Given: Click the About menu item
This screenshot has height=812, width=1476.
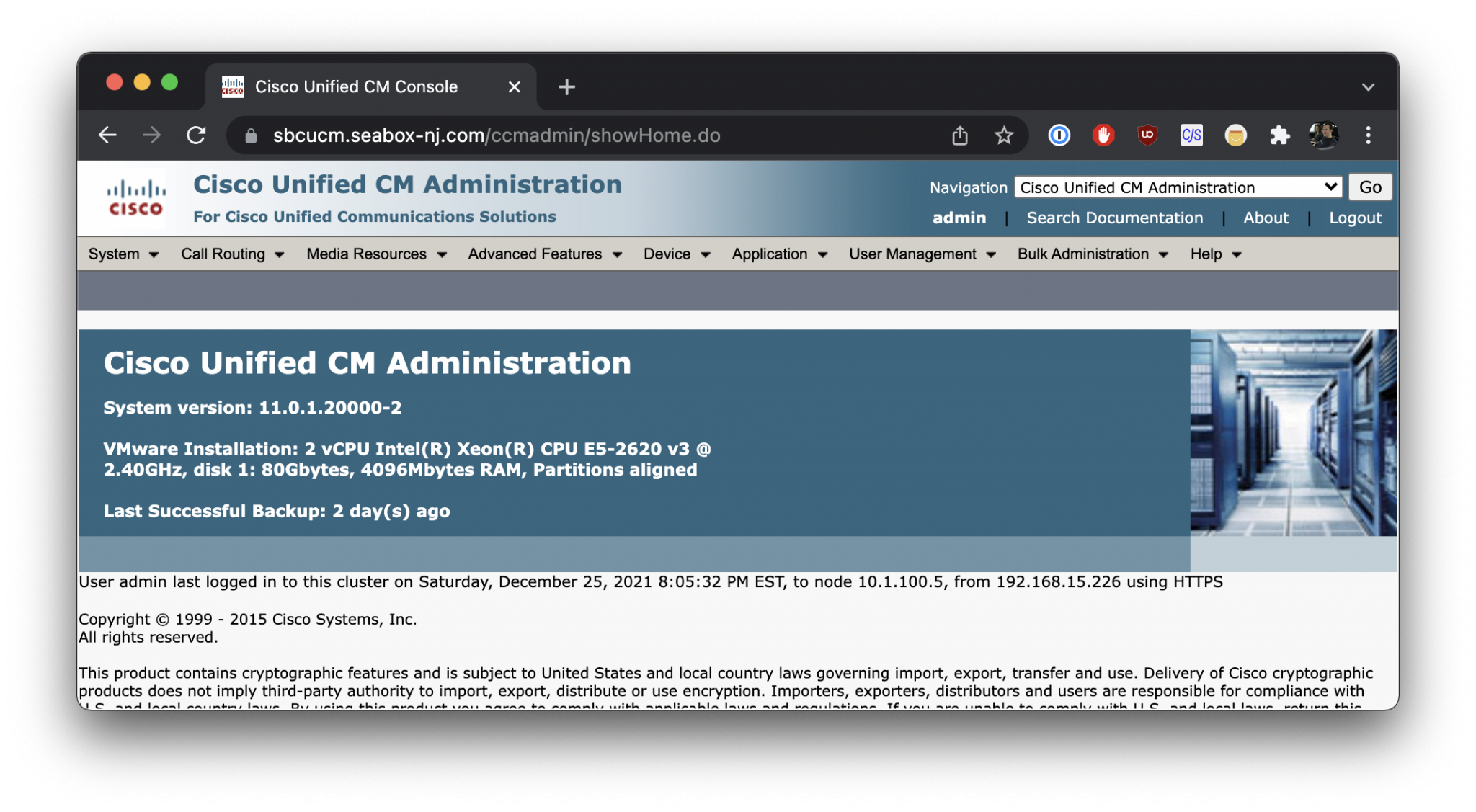Looking at the screenshot, I should pyautogui.click(x=1266, y=217).
